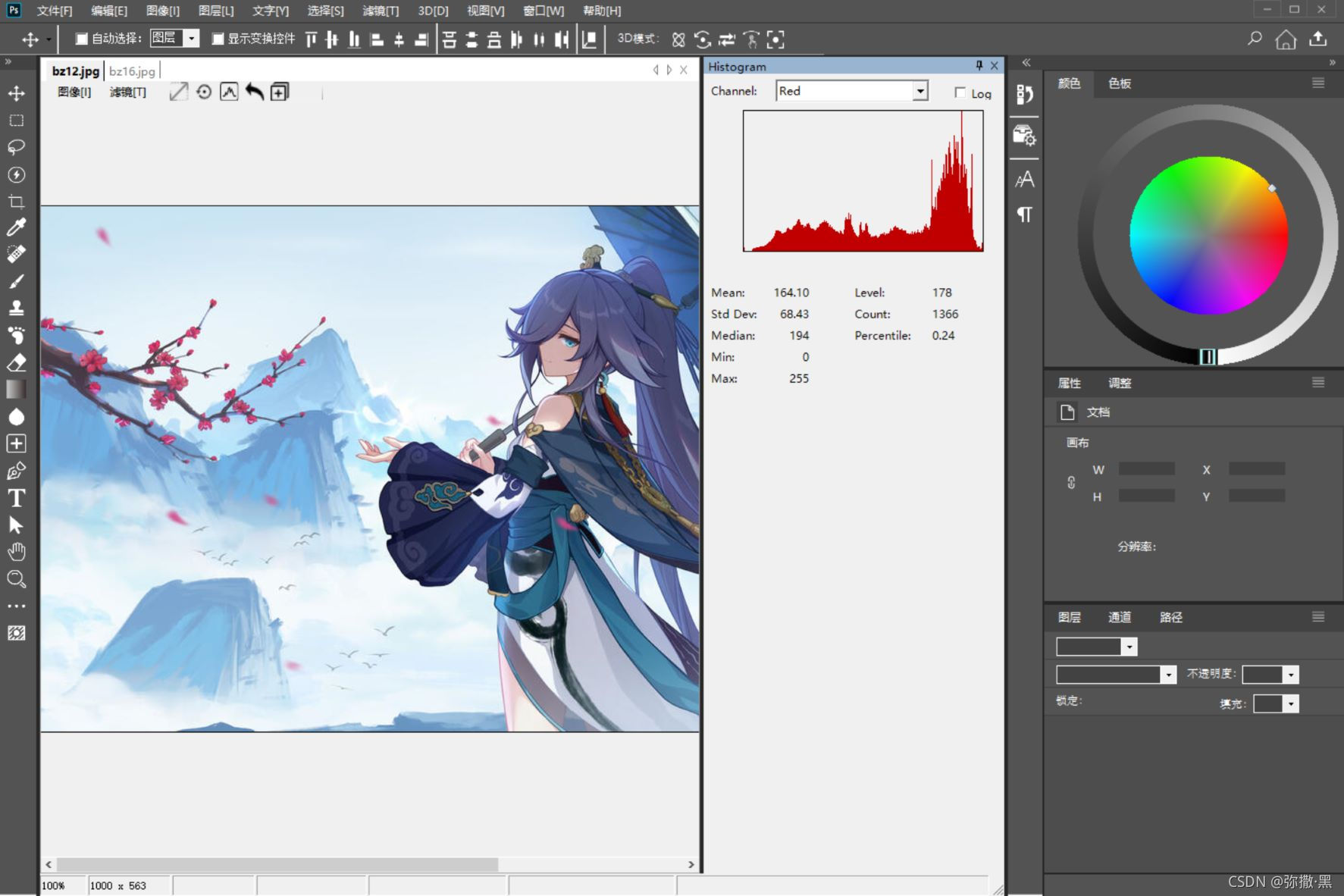Open search magnifier in top right

[x=1255, y=39]
